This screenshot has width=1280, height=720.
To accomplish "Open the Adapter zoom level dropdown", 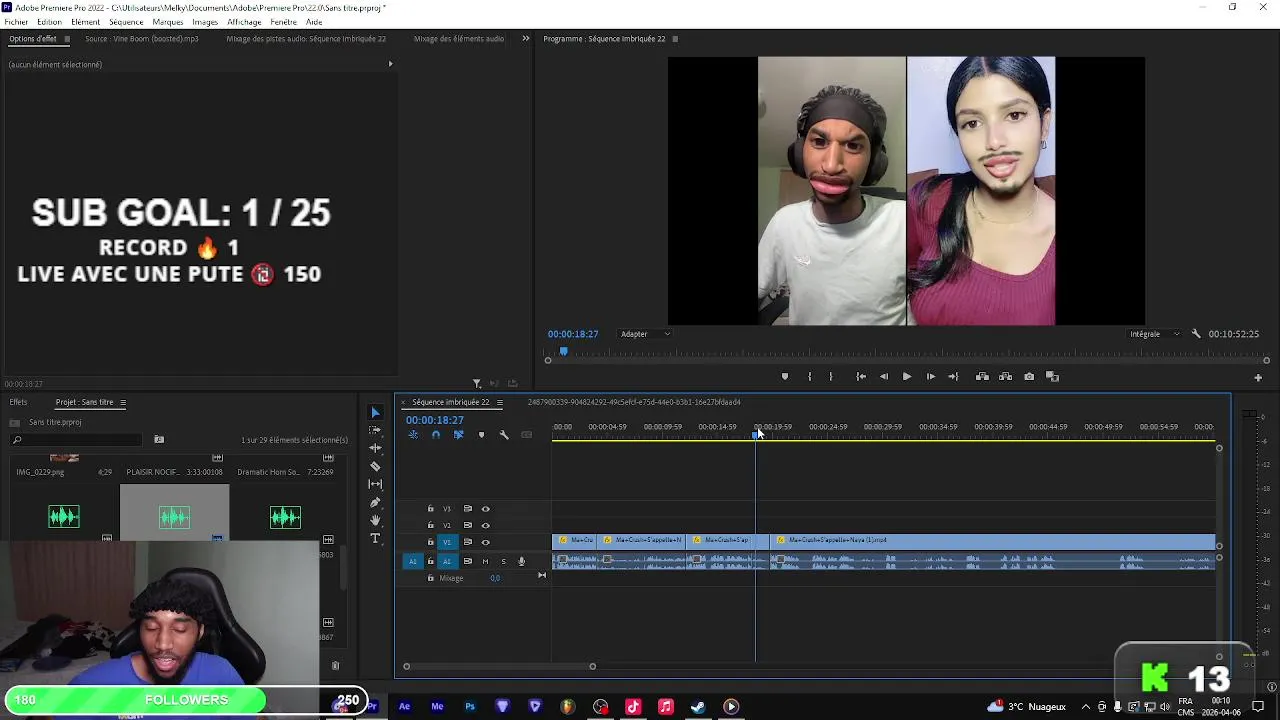I will [645, 334].
